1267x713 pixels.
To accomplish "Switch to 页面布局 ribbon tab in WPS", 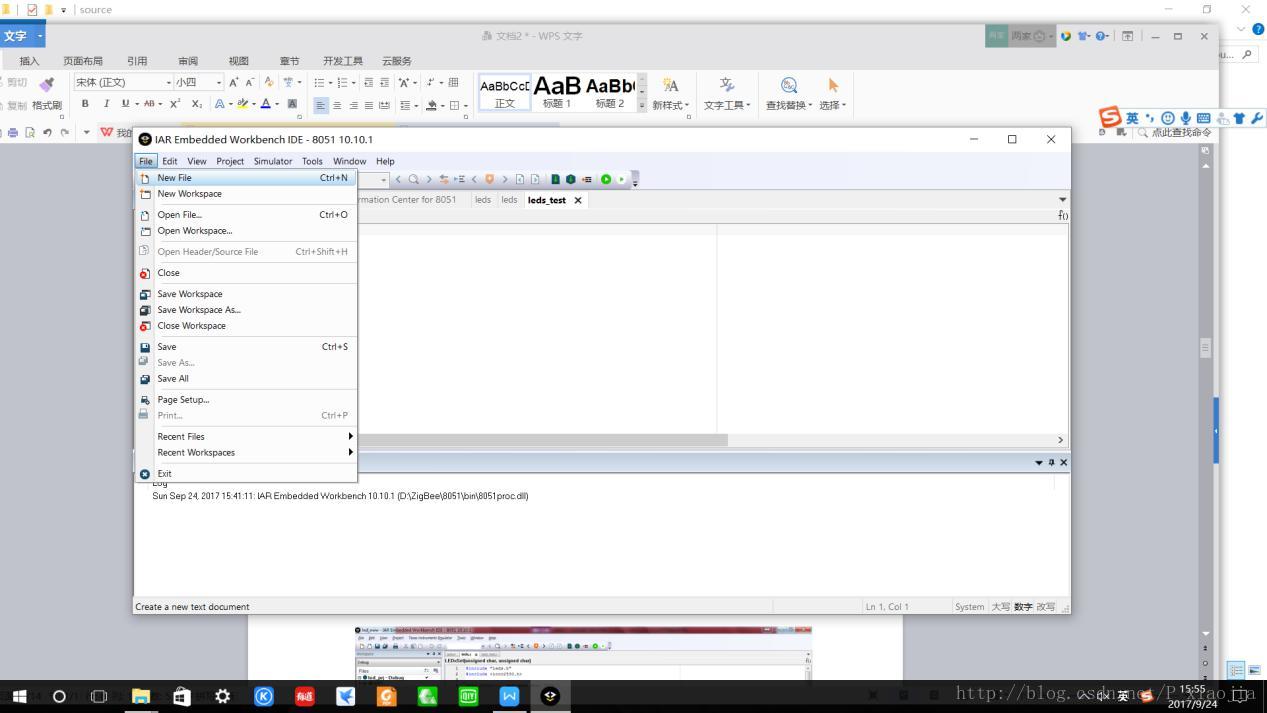I will 83,61.
